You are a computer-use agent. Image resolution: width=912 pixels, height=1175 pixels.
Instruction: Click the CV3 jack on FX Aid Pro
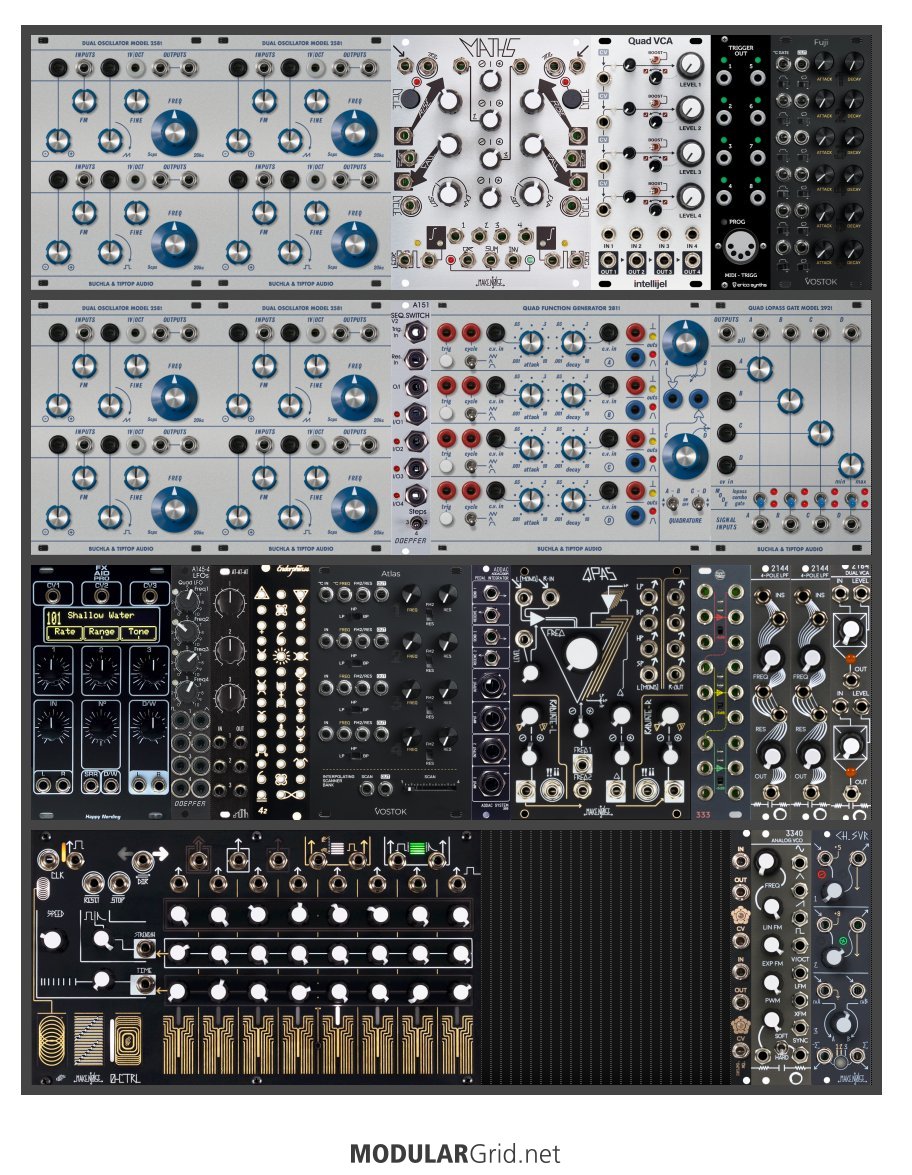149,596
